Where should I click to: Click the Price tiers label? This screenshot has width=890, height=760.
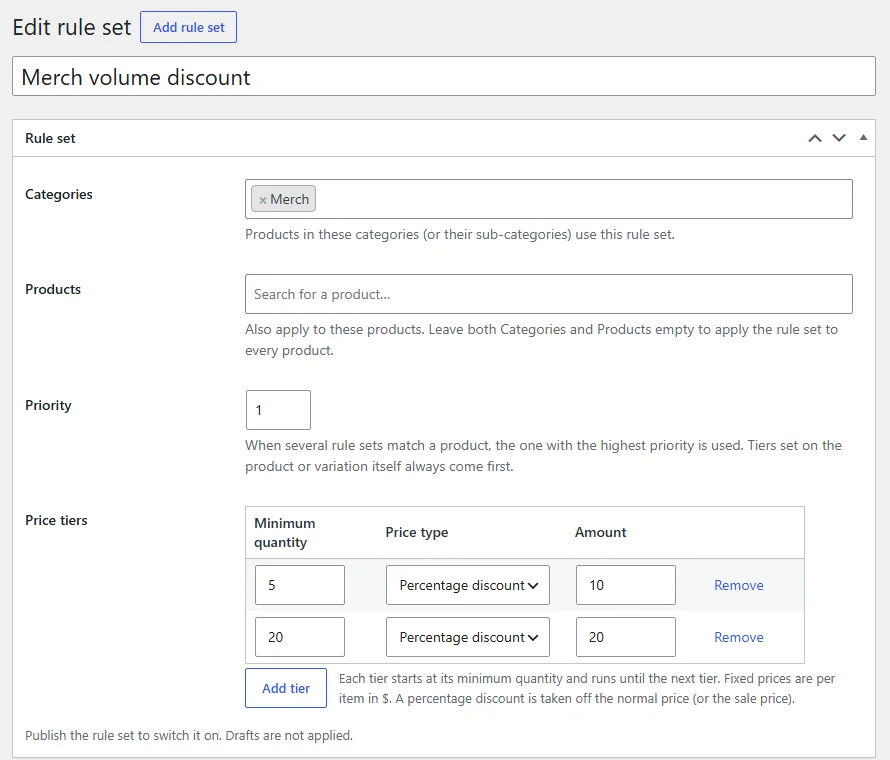point(56,520)
